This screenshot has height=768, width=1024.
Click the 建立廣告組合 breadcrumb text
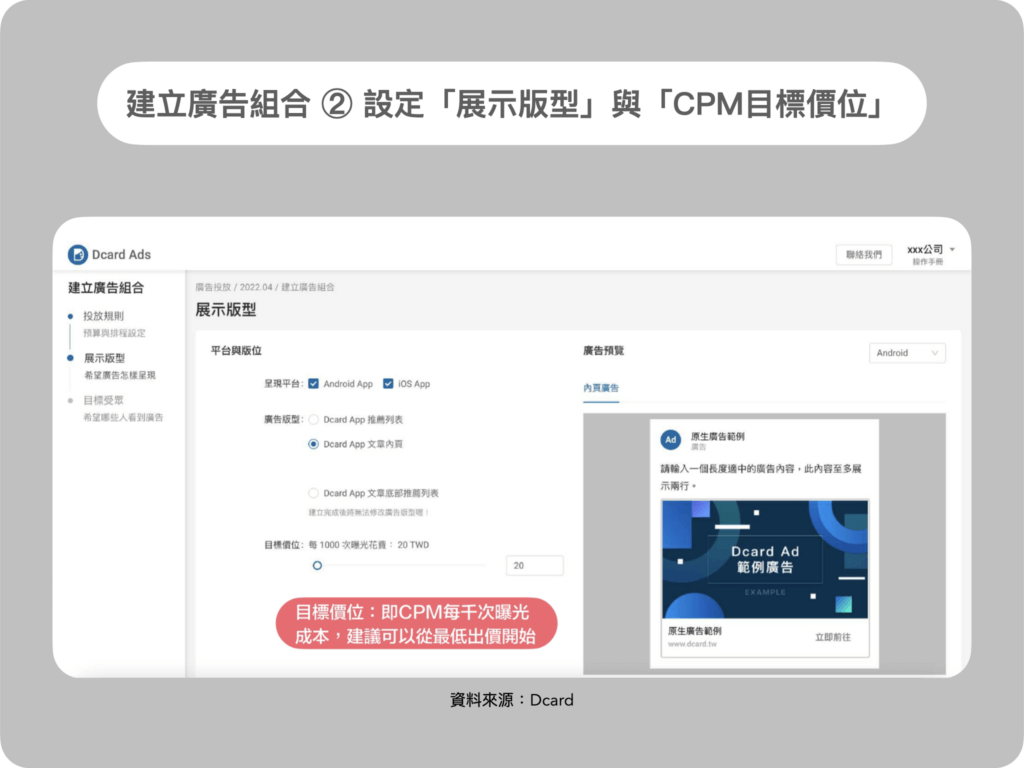308,287
